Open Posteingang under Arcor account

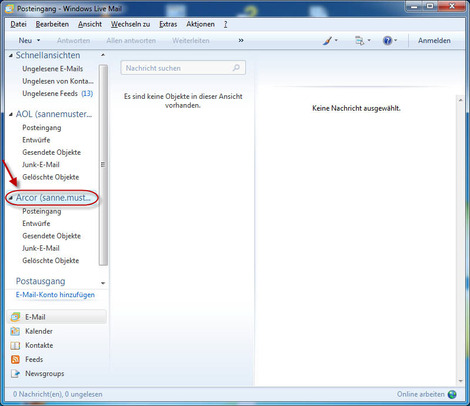coord(42,212)
